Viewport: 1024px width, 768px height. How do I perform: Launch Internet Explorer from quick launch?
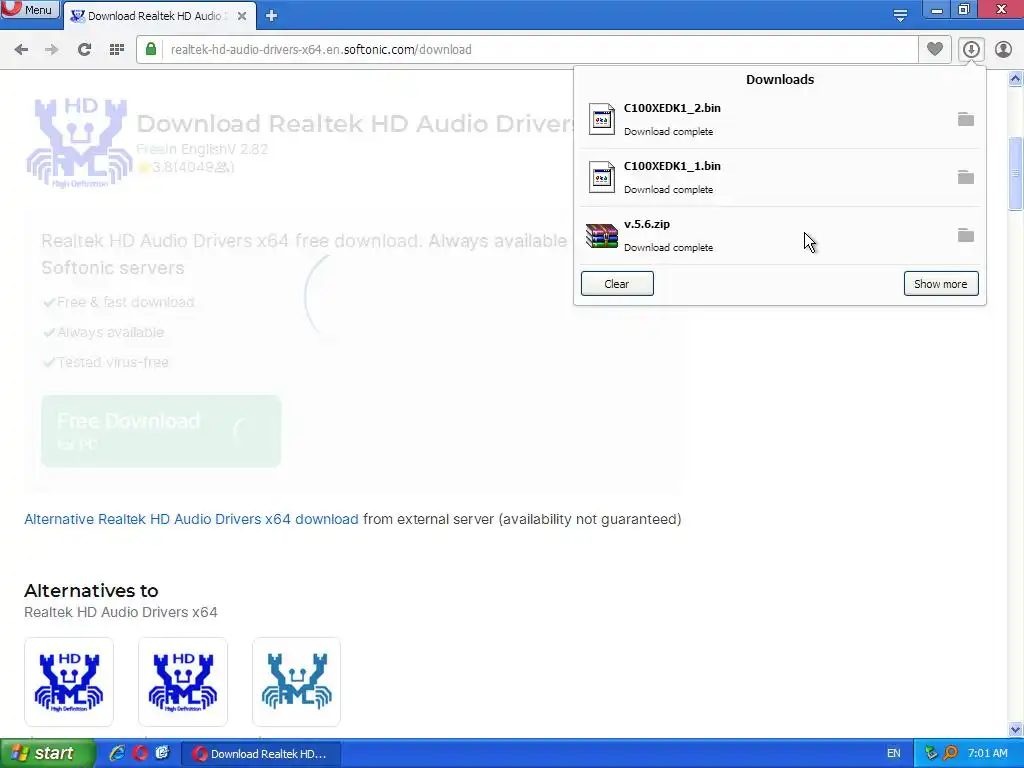click(x=118, y=754)
